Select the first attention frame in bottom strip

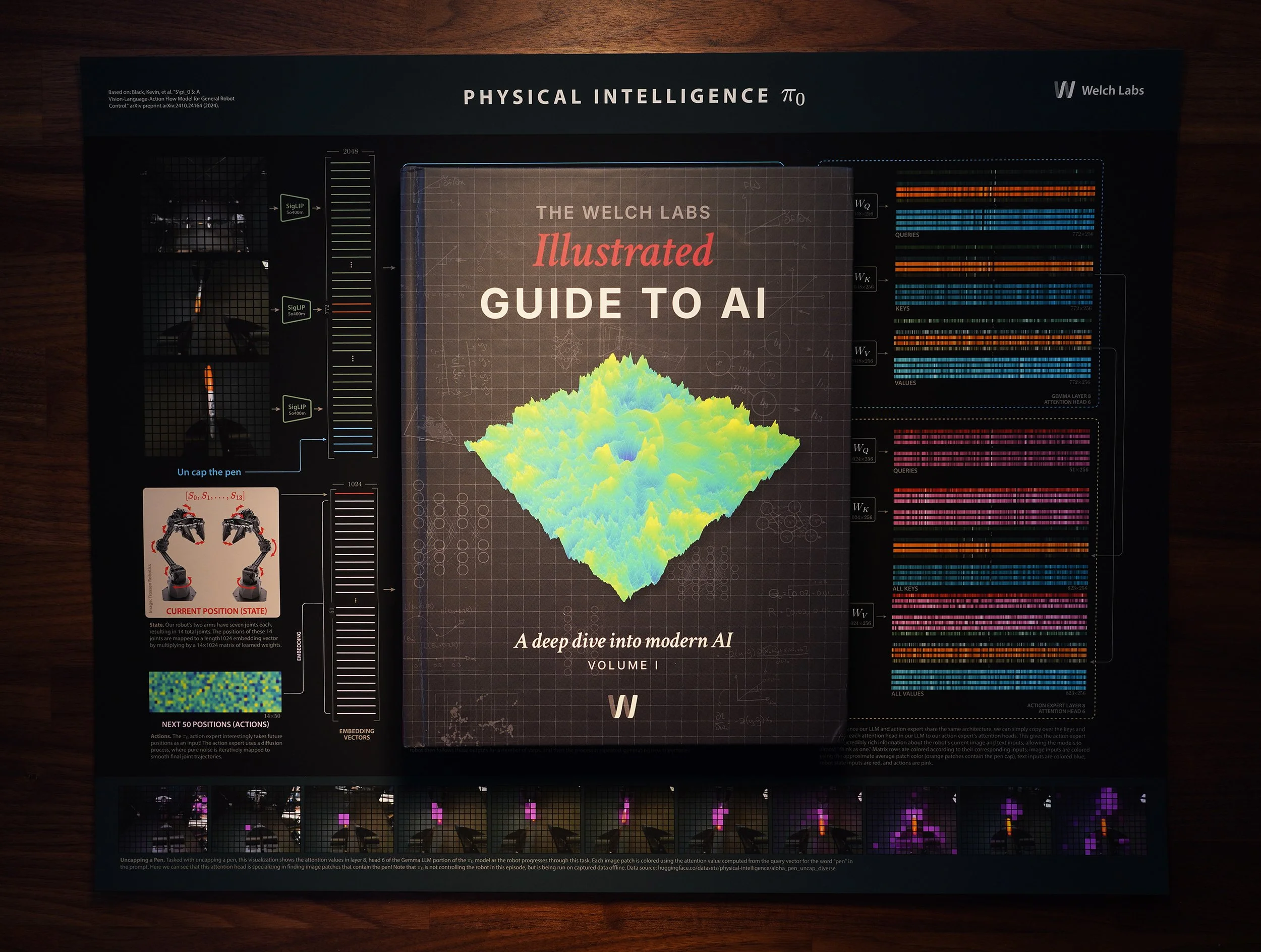[163, 819]
